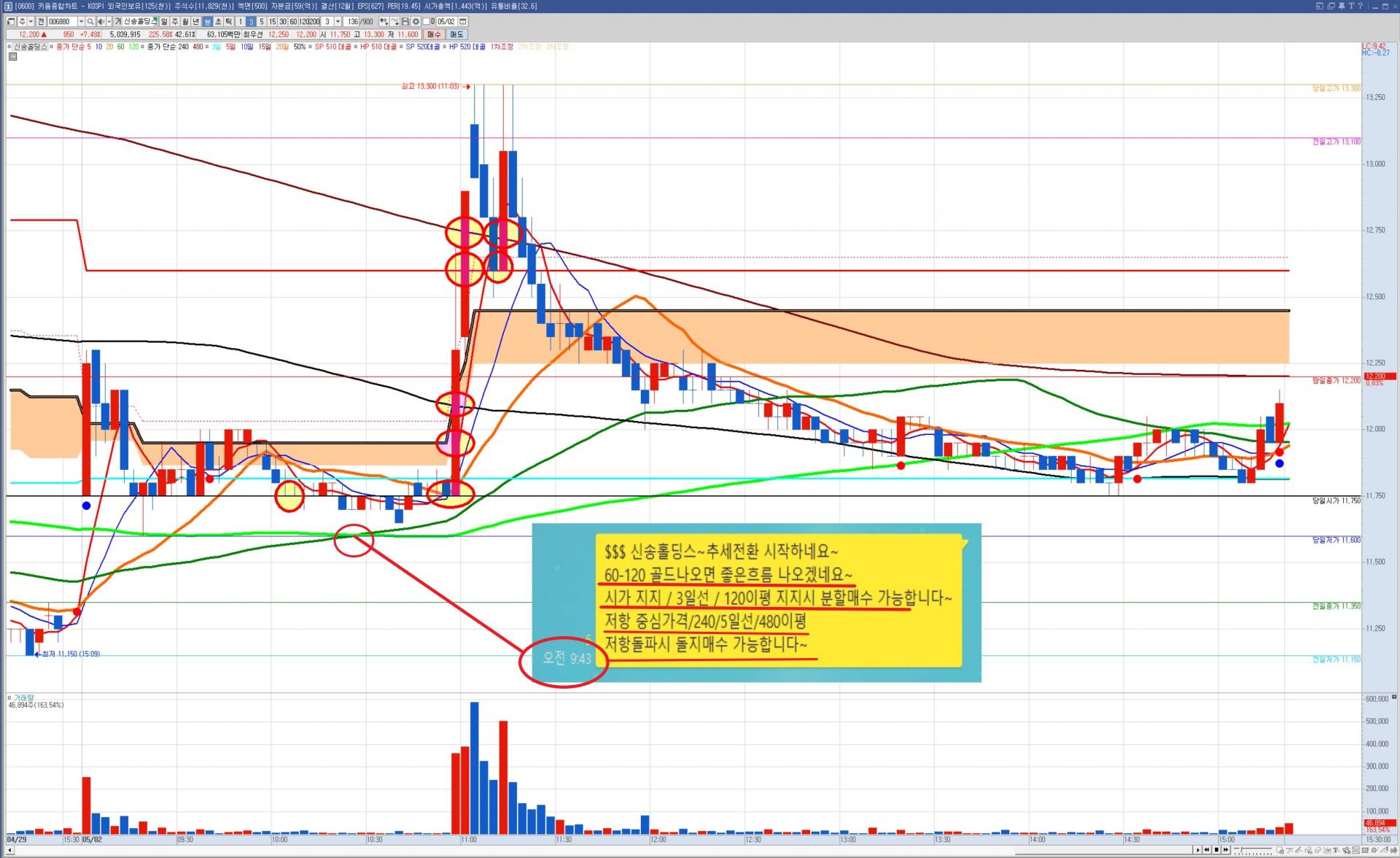
Task: Open the stock code 006880 dropdown
Action: [x=81, y=21]
